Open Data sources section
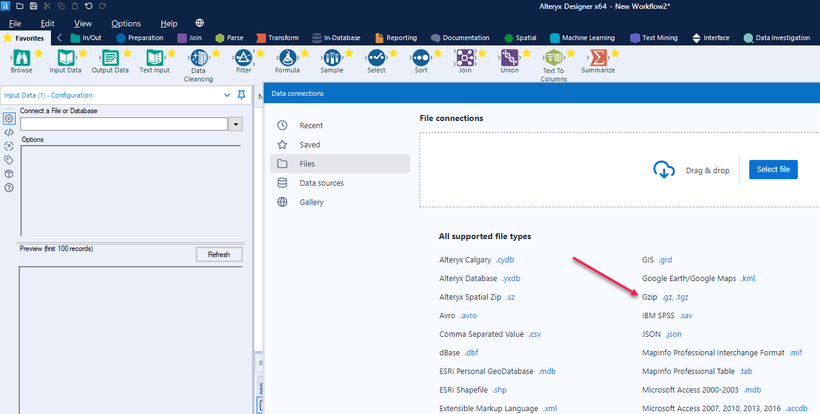820x414 pixels. 340,183
